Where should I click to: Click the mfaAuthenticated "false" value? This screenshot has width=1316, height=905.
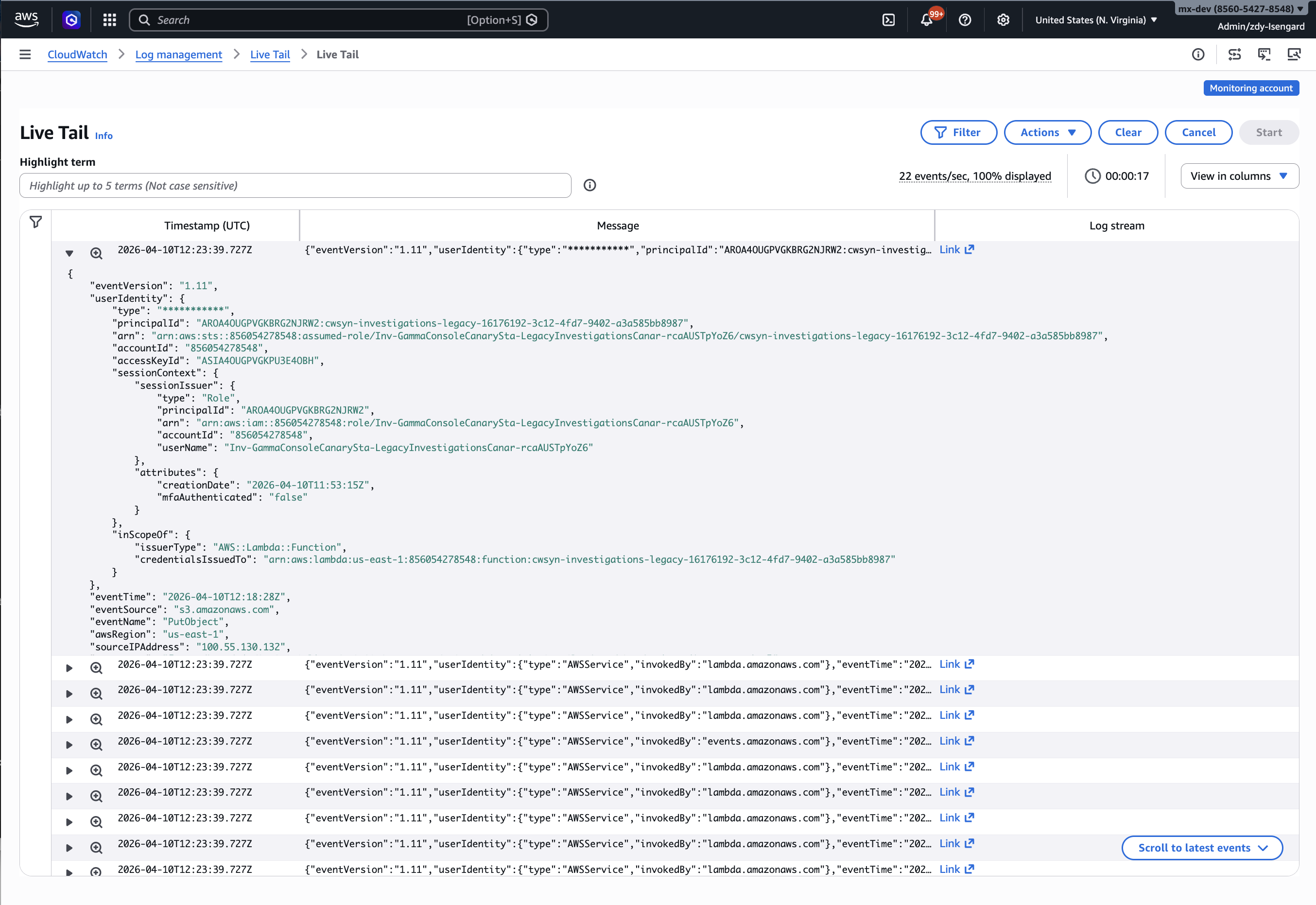[288, 497]
